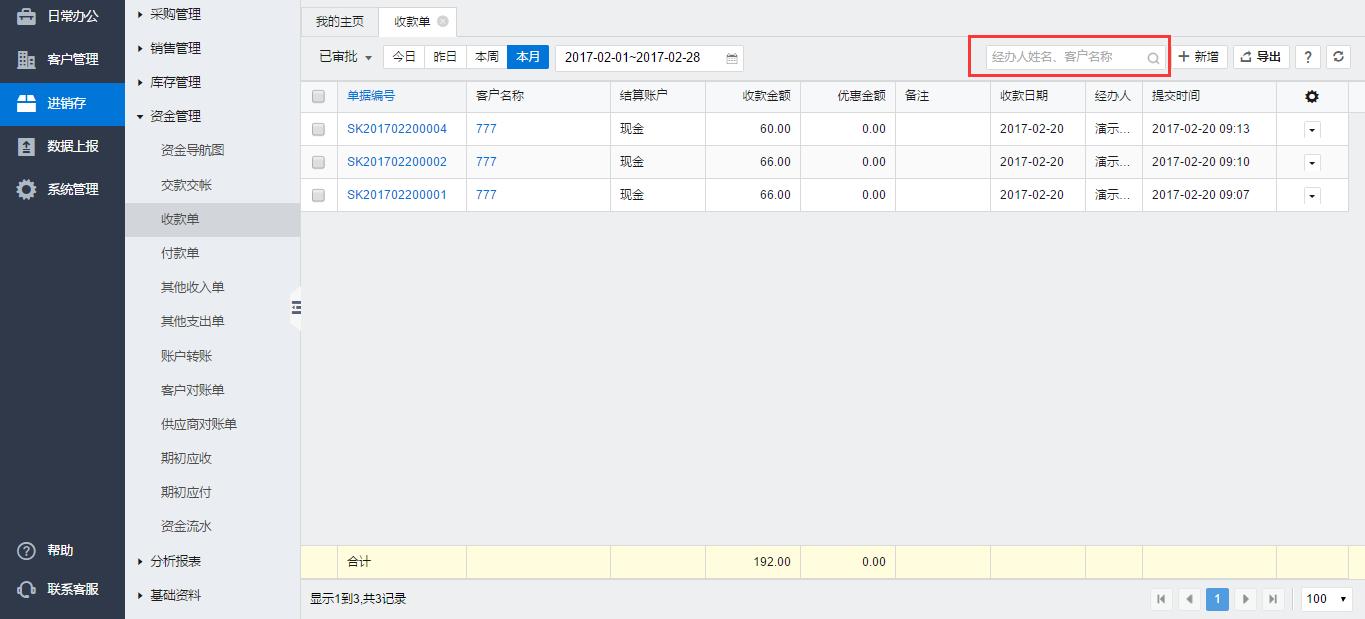Click the 经办人姓名、客户名称 search field
The image size is (1365, 619).
point(1065,57)
